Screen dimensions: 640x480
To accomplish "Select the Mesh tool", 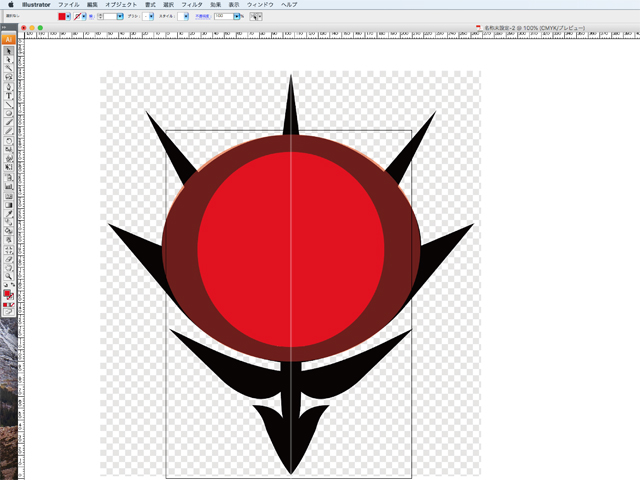I will tap(9, 196).
